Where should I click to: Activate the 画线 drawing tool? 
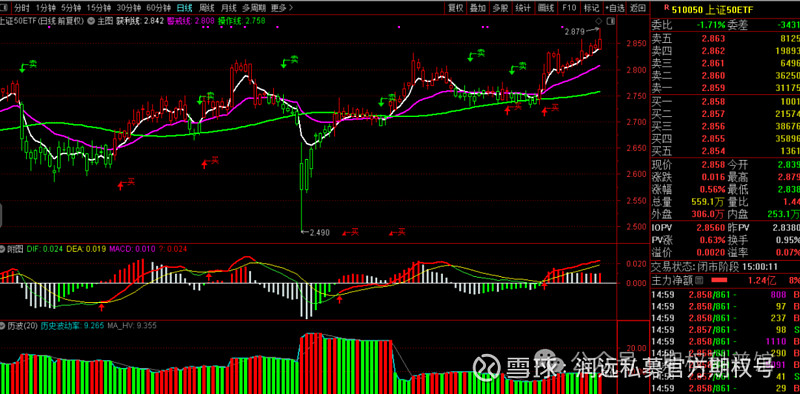click(x=546, y=8)
